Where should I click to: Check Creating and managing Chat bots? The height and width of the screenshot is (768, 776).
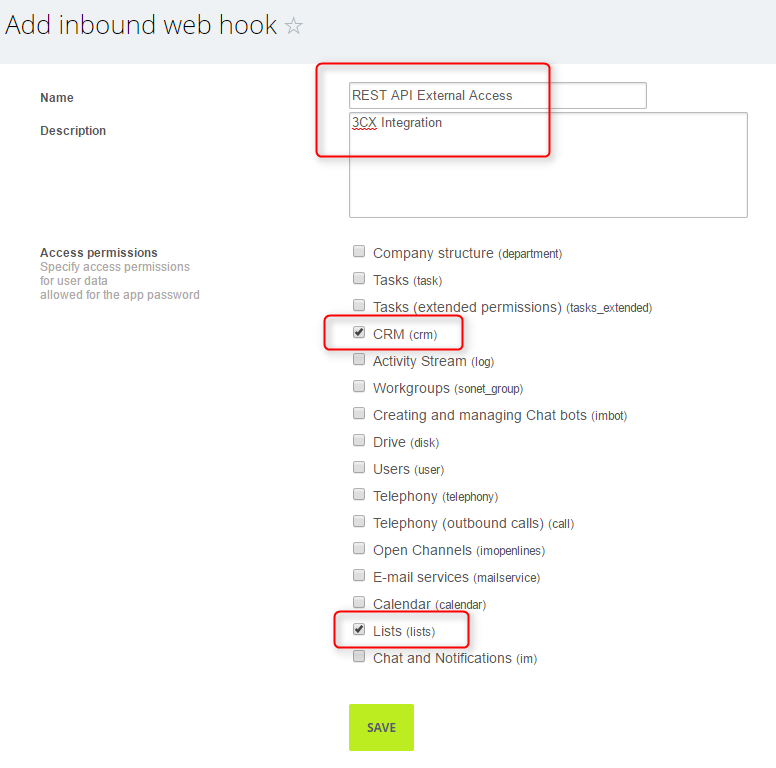[x=359, y=414]
